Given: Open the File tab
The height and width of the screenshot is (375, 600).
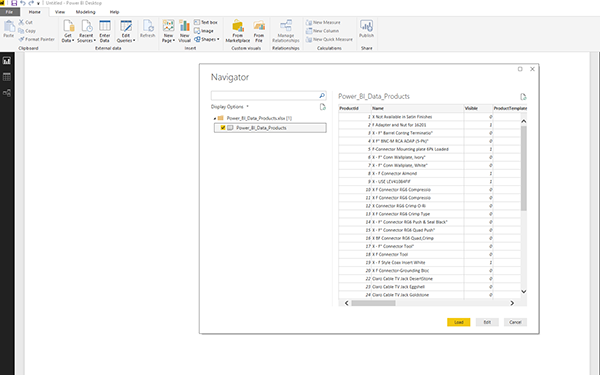Looking at the screenshot, I should point(10,12).
